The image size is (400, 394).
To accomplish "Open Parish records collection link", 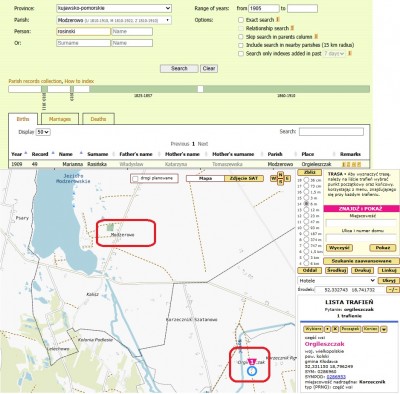I will click(35, 81).
